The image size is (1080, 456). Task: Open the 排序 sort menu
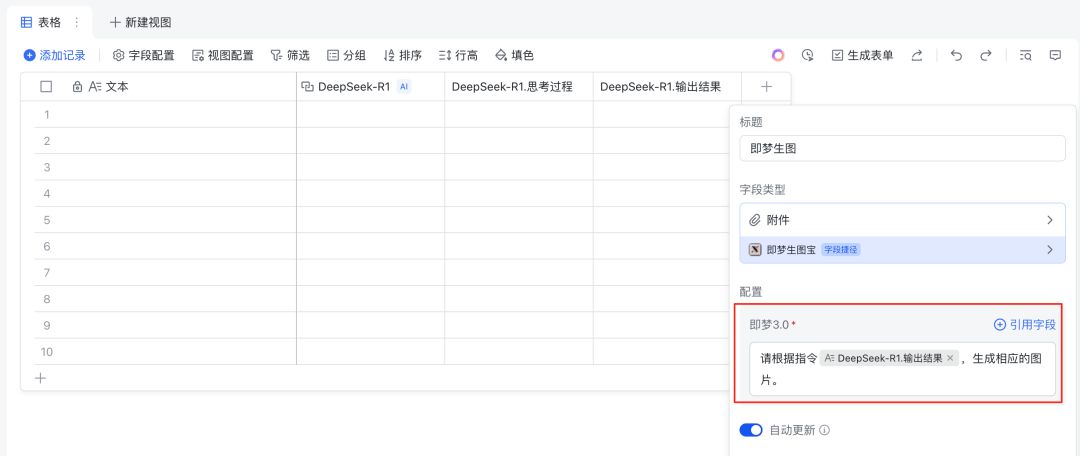pyautogui.click(x=402, y=55)
